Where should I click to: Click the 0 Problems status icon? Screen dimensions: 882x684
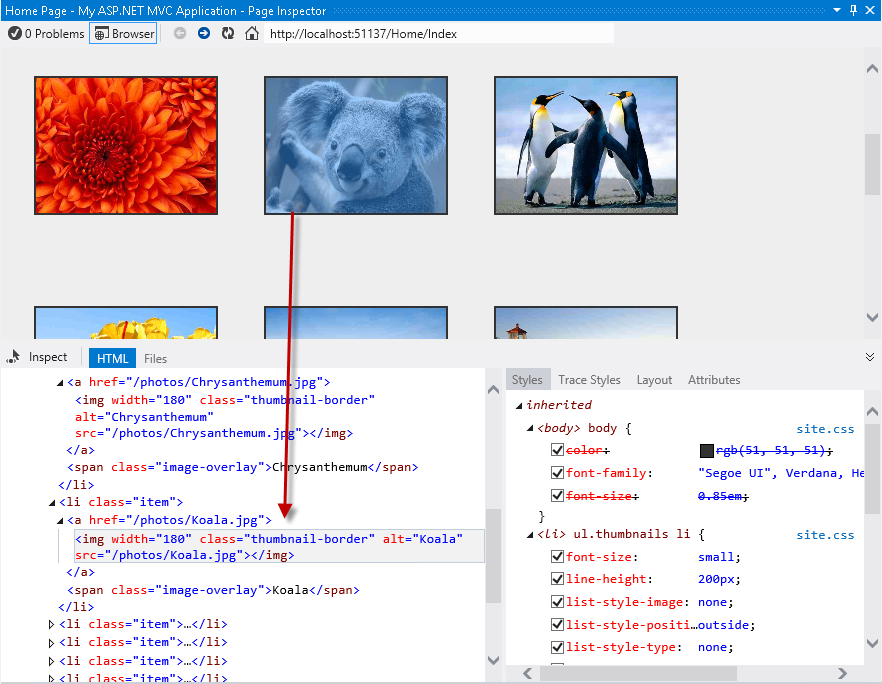click(15, 33)
